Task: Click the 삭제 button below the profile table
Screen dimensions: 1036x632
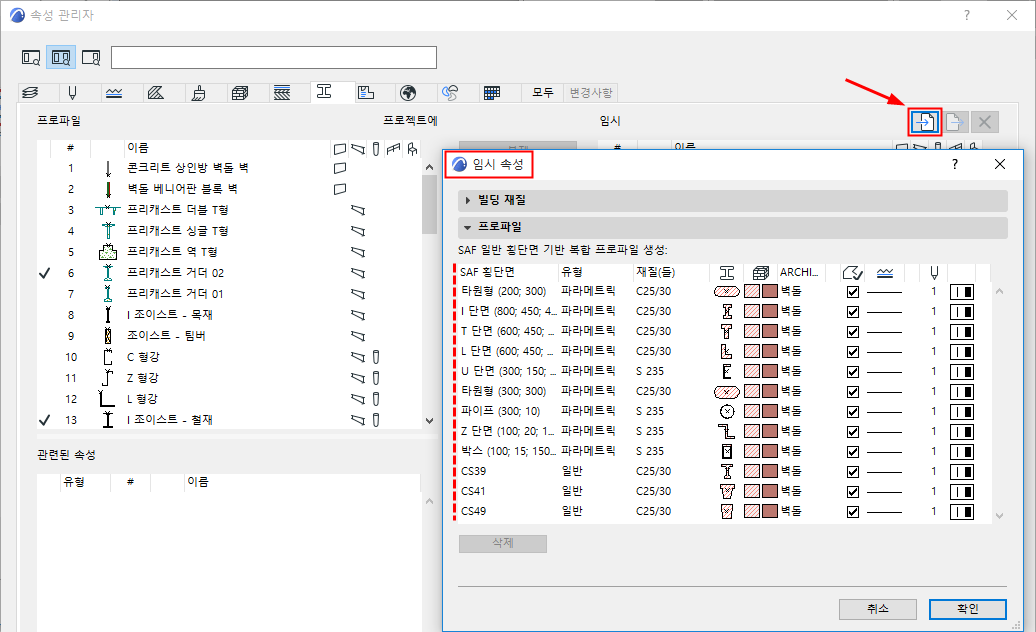Action: 503,543
